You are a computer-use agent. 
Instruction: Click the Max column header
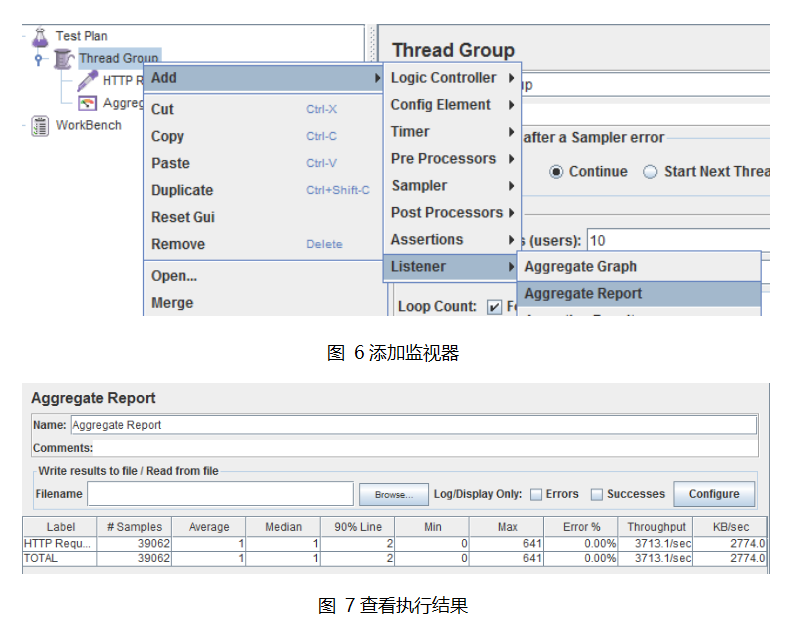pos(507,527)
